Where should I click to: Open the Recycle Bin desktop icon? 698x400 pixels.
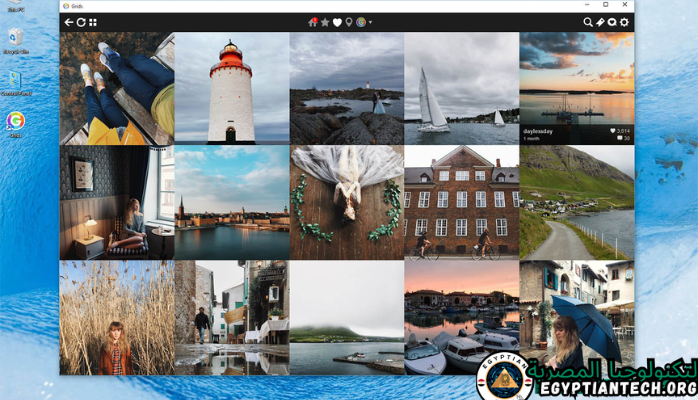point(15,42)
